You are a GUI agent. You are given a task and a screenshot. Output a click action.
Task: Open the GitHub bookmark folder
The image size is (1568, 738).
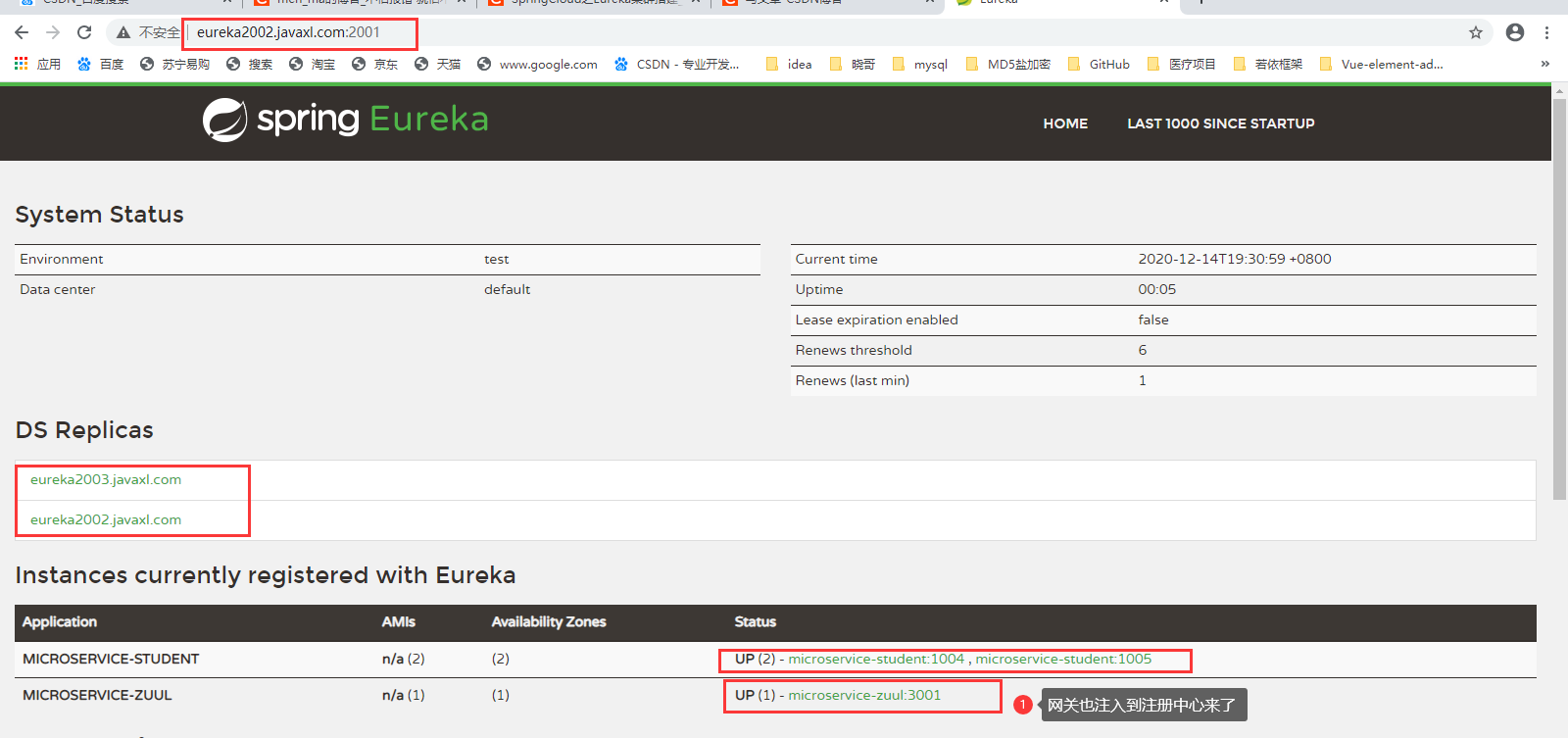pos(1099,64)
